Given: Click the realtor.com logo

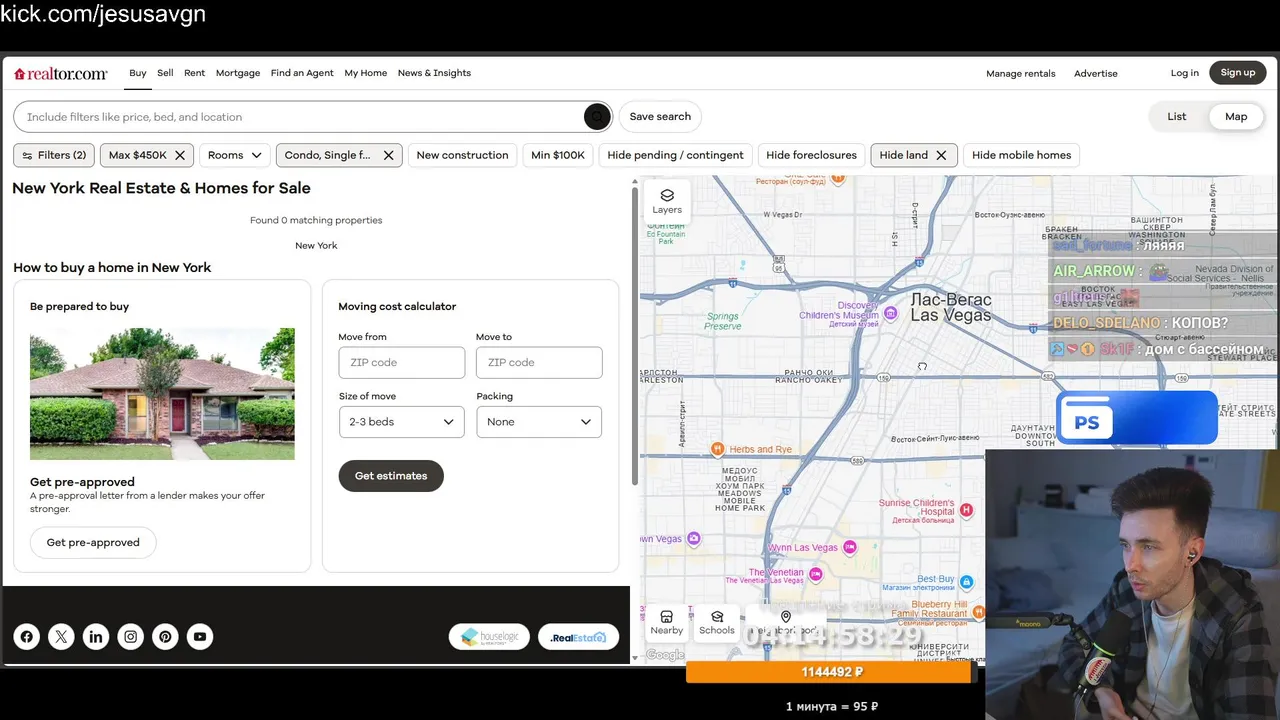Looking at the screenshot, I should (61, 73).
